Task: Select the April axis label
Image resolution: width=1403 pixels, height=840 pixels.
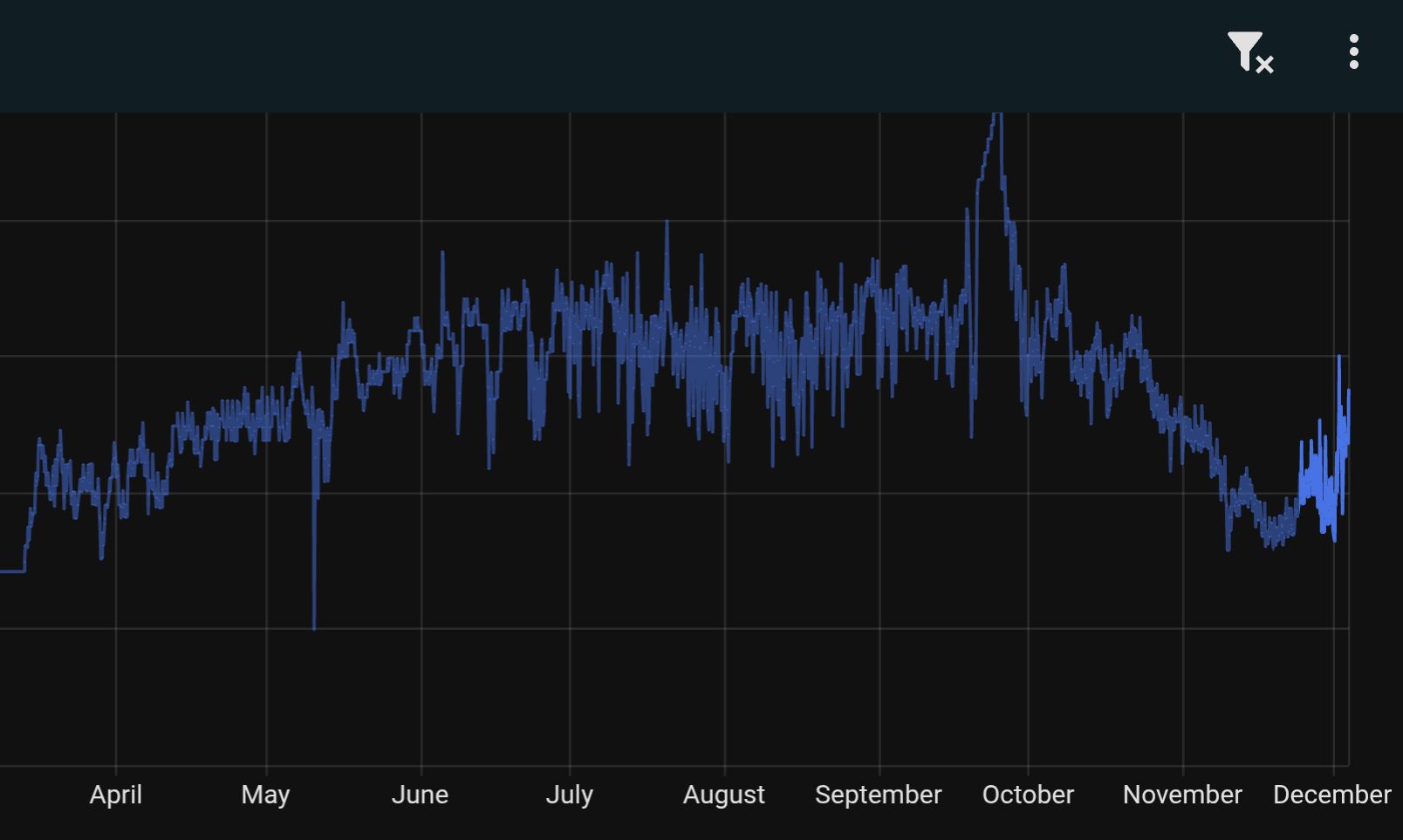Action: 116,795
